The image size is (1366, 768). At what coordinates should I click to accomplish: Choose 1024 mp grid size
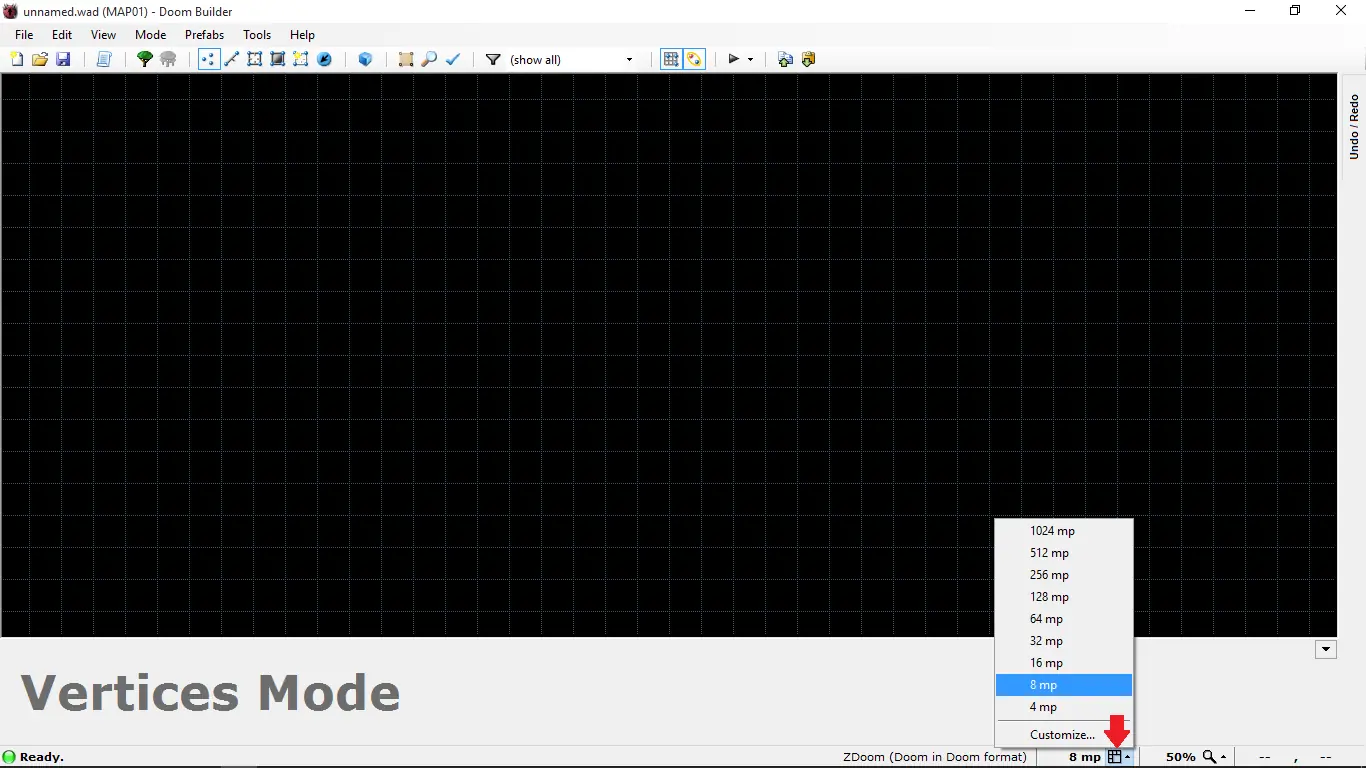click(x=1064, y=531)
